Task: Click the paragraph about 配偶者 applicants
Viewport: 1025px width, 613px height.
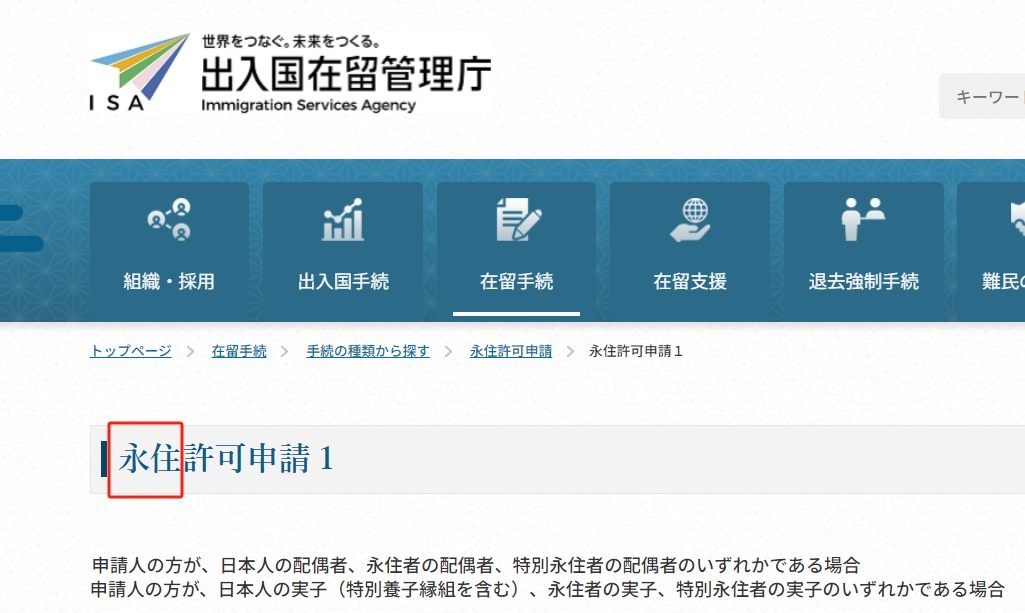Action: click(x=475, y=565)
